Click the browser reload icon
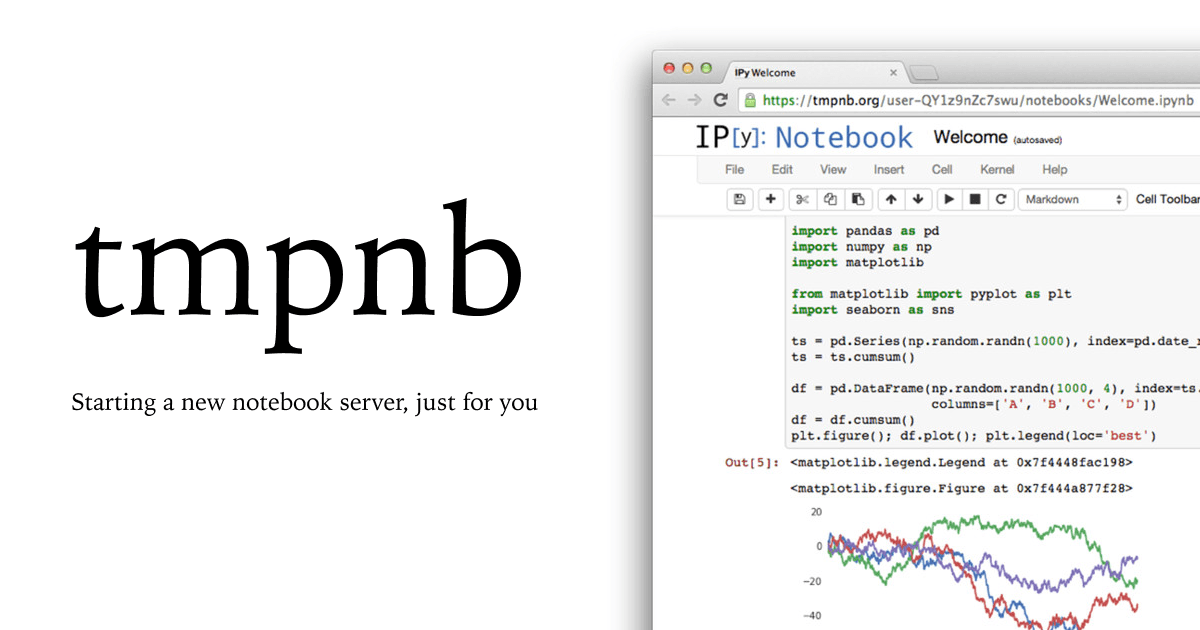Image resolution: width=1200 pixels, height=630 pixels. (721, 100)
